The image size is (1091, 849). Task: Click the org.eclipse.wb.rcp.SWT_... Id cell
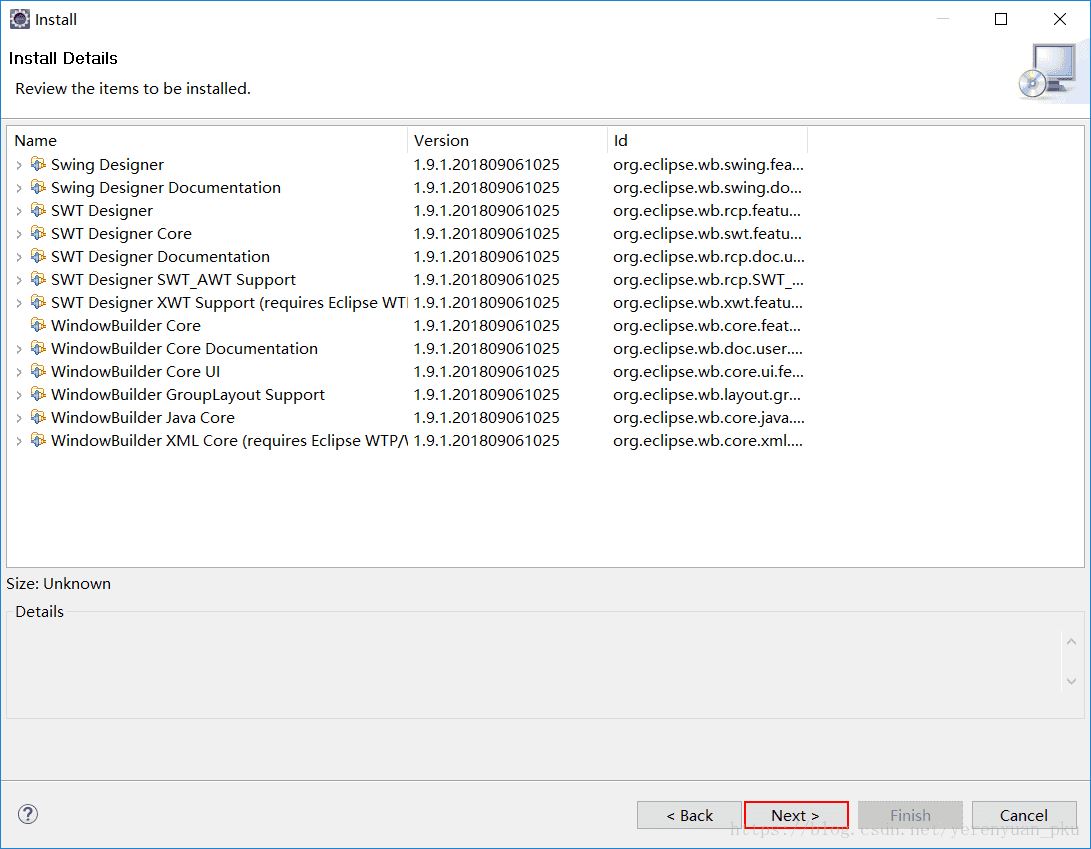[708, 280]
